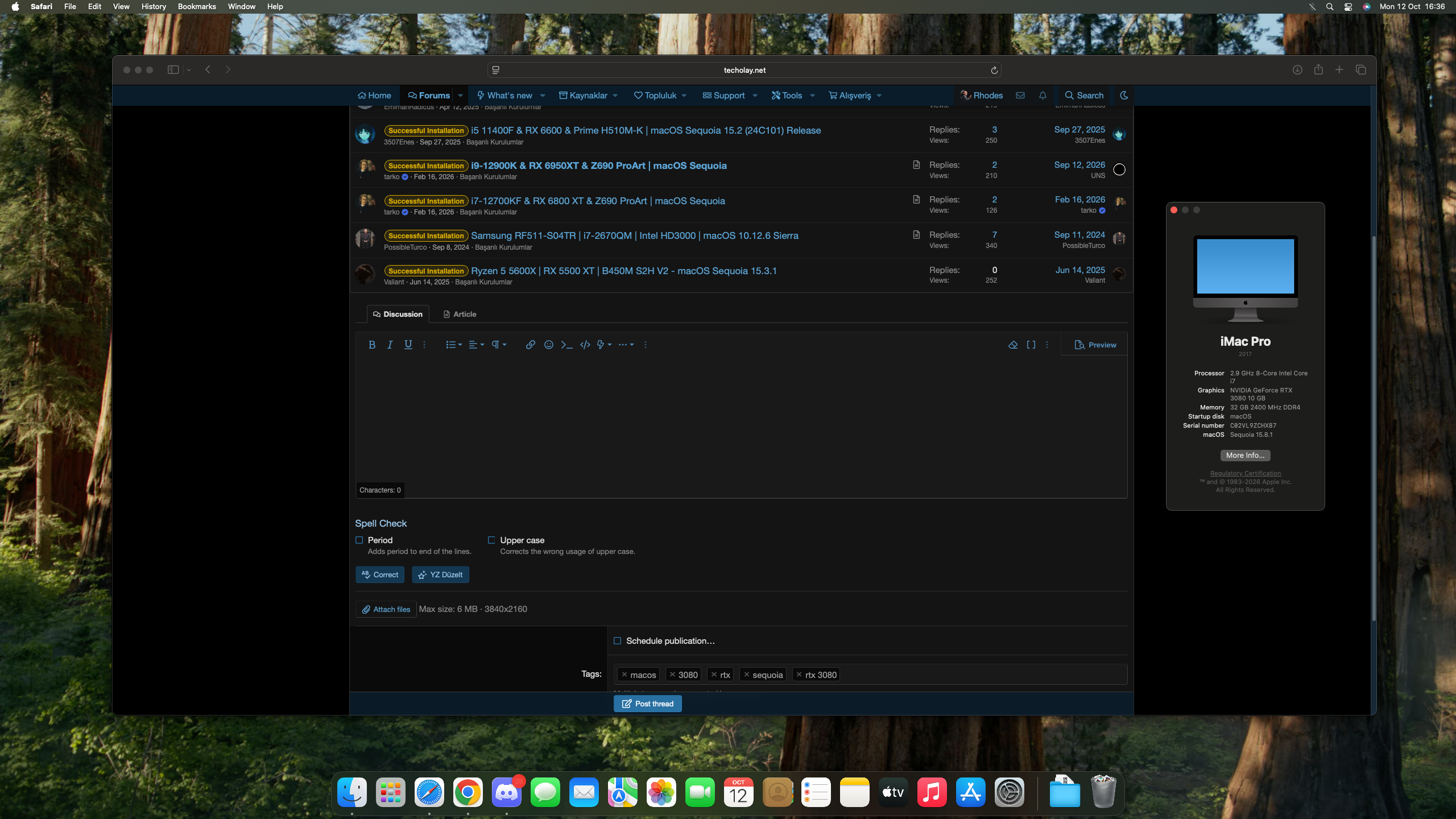Open System Settings from the Dock
The image size is (1456, 819).
point(1010,792)
